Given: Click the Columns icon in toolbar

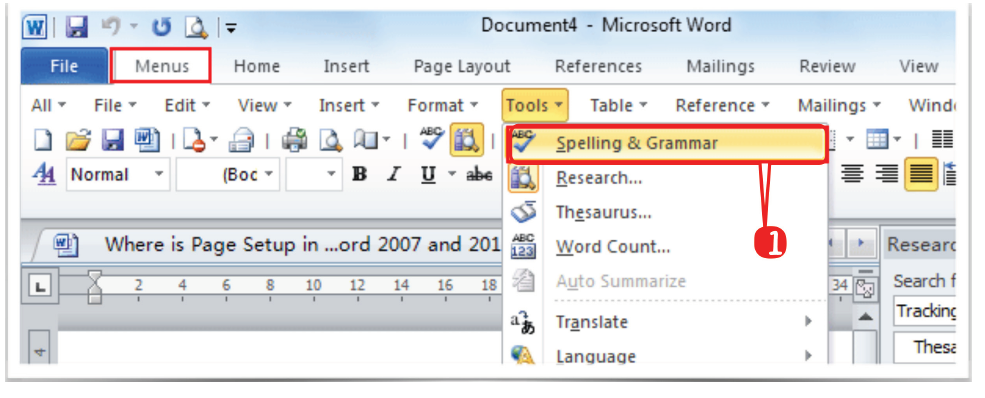Looking at the screenshot, I should coord(942,140).
